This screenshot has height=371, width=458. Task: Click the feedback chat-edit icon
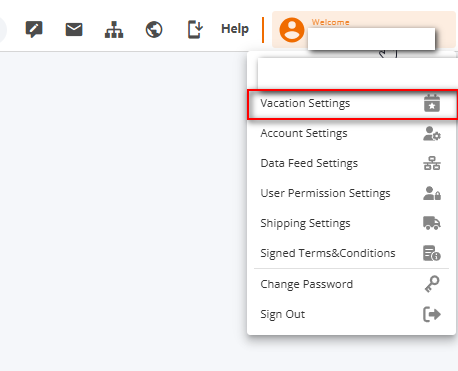click(x=34, y=29)
